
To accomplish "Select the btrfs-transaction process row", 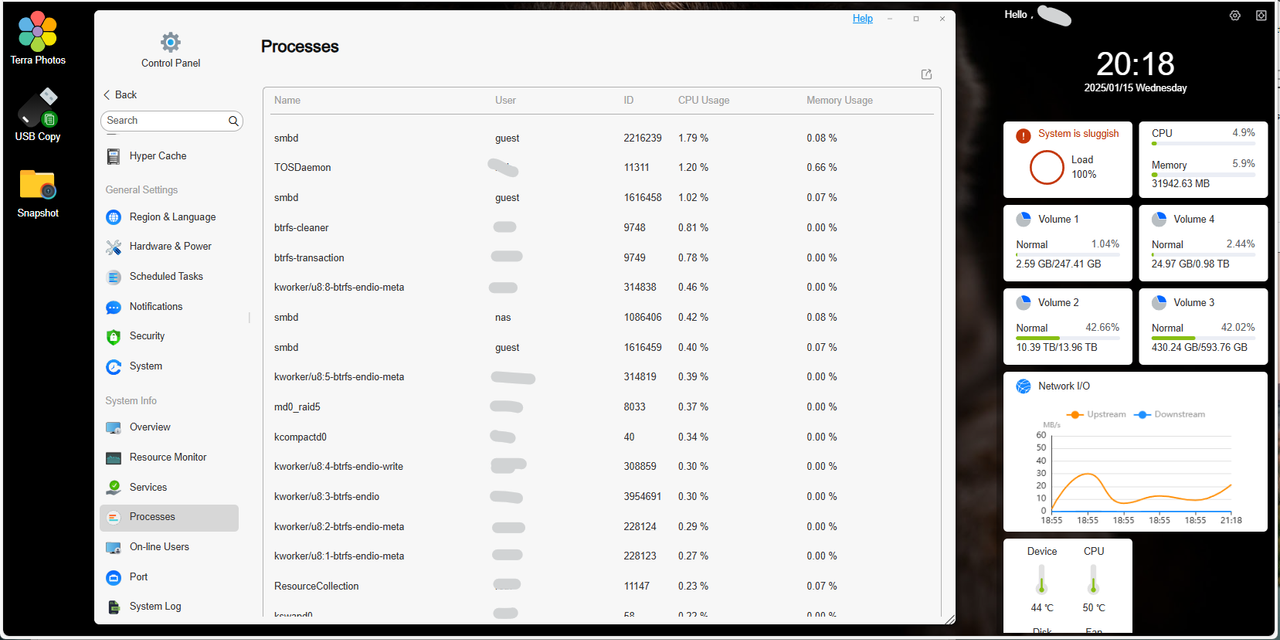I will [602, 258].
